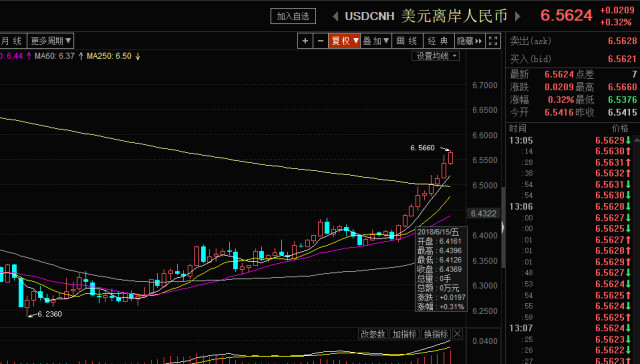The width and height of the screenshot is (640, 364).
Task: Expand 设置均线 moving average settings
Action: coord(436,56)
